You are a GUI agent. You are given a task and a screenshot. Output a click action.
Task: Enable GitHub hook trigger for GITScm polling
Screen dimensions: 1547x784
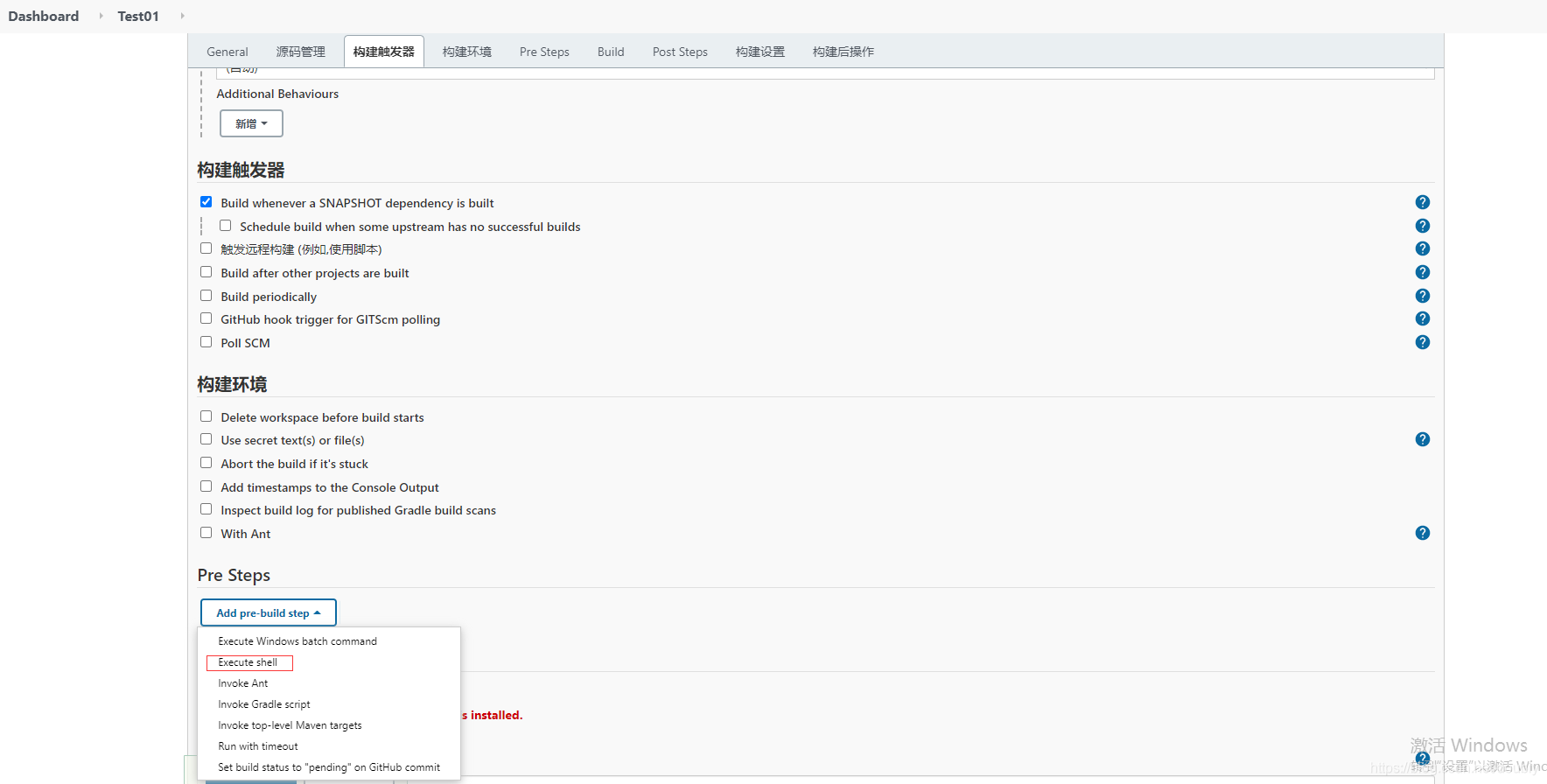[x=206, y=318]
